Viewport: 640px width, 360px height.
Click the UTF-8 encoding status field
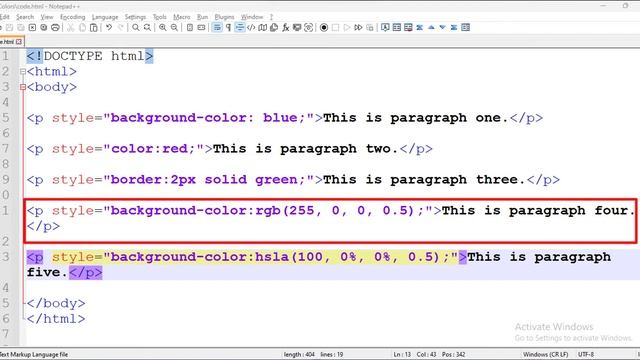pyautogui.click(x=586, y=354)
